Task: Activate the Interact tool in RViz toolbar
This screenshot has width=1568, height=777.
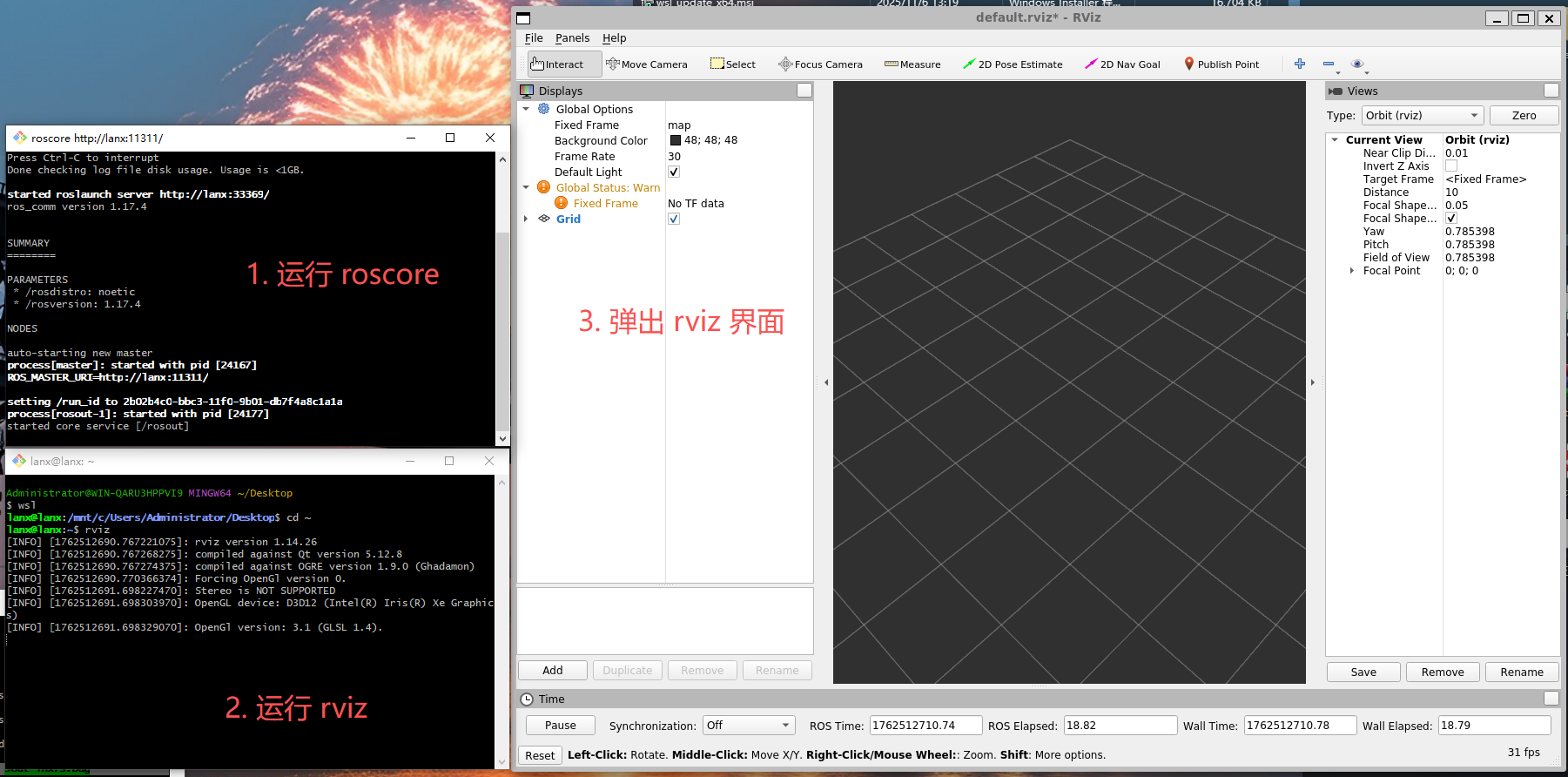Action: (564, 64)
